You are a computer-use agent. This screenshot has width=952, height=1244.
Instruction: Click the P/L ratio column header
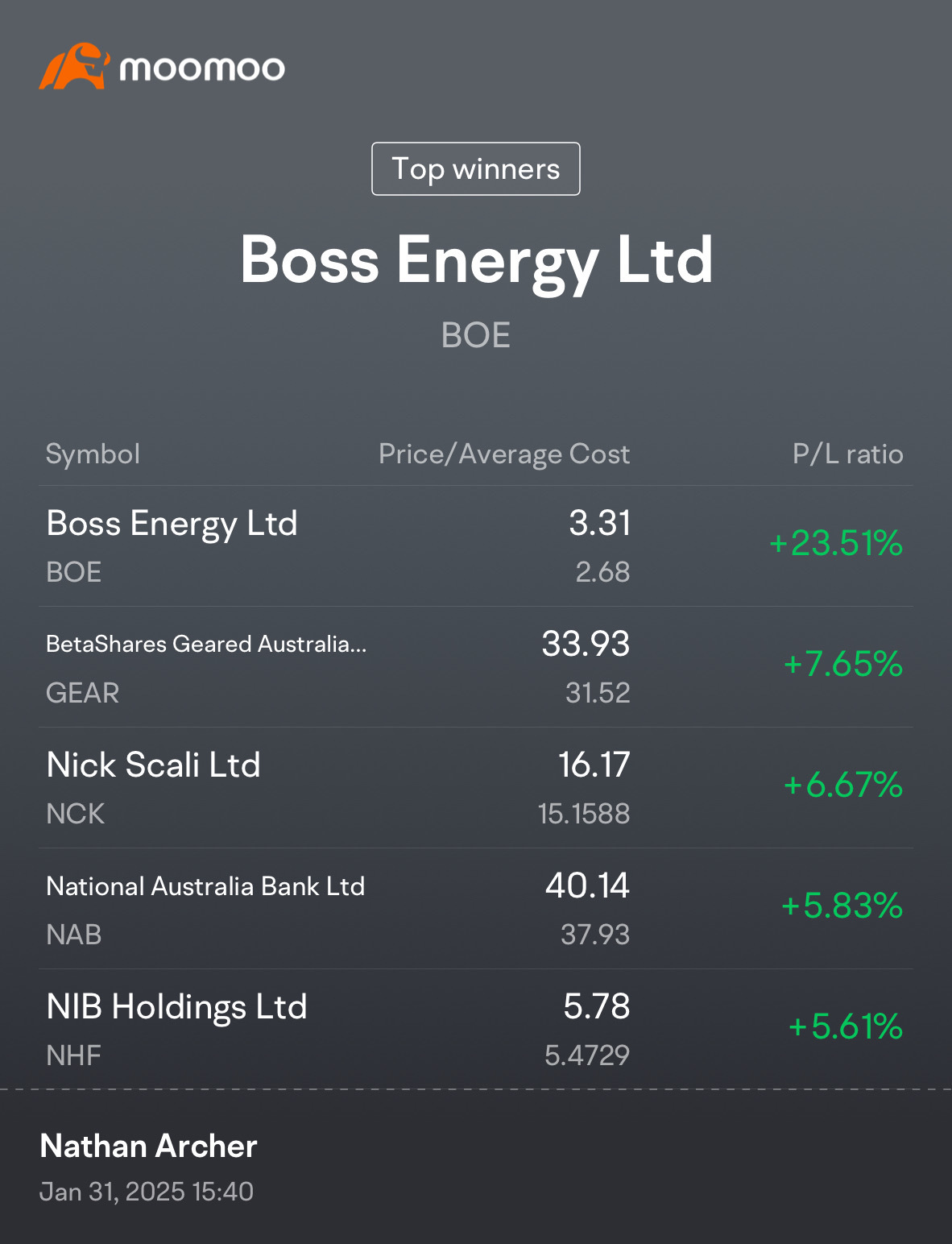click(x=847, y=454)
